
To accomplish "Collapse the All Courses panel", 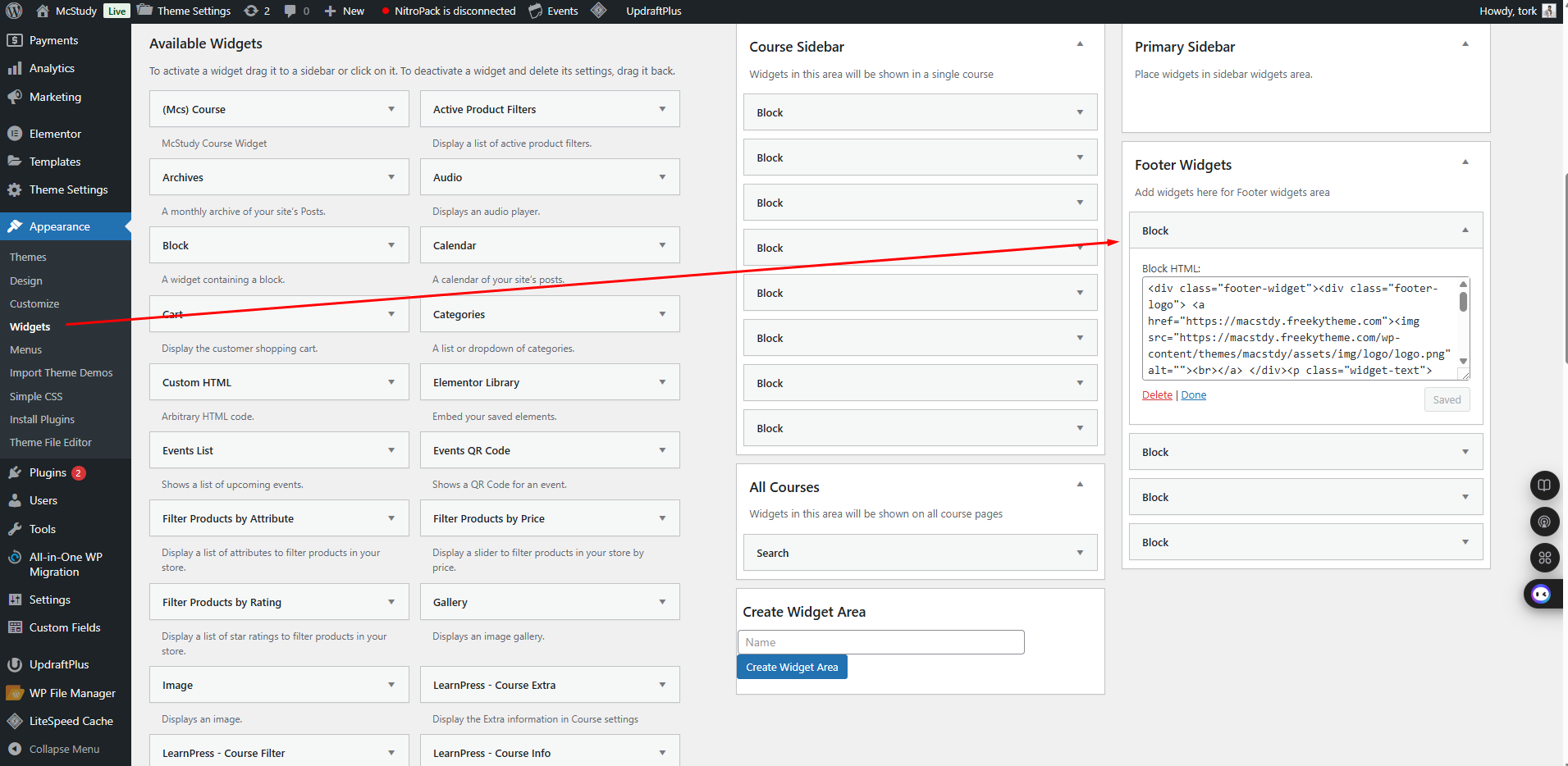I will click(x=1080, y=485).
